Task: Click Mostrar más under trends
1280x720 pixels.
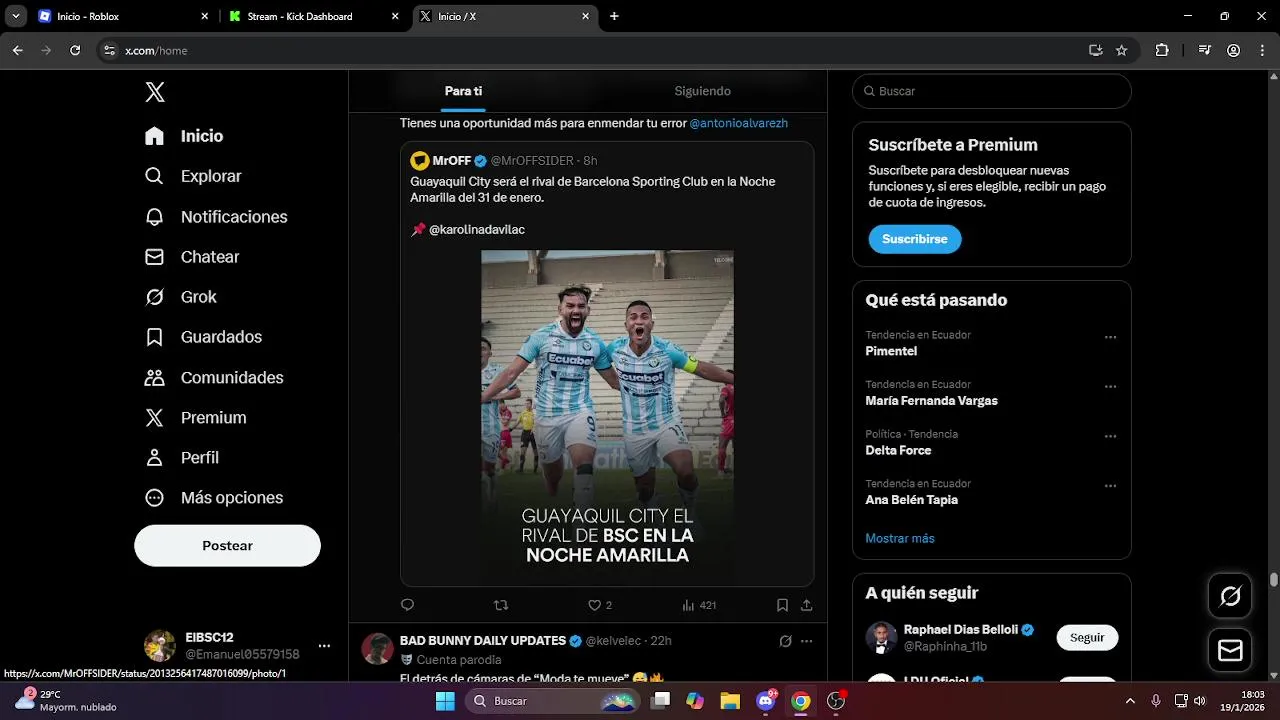Action: 900,538
